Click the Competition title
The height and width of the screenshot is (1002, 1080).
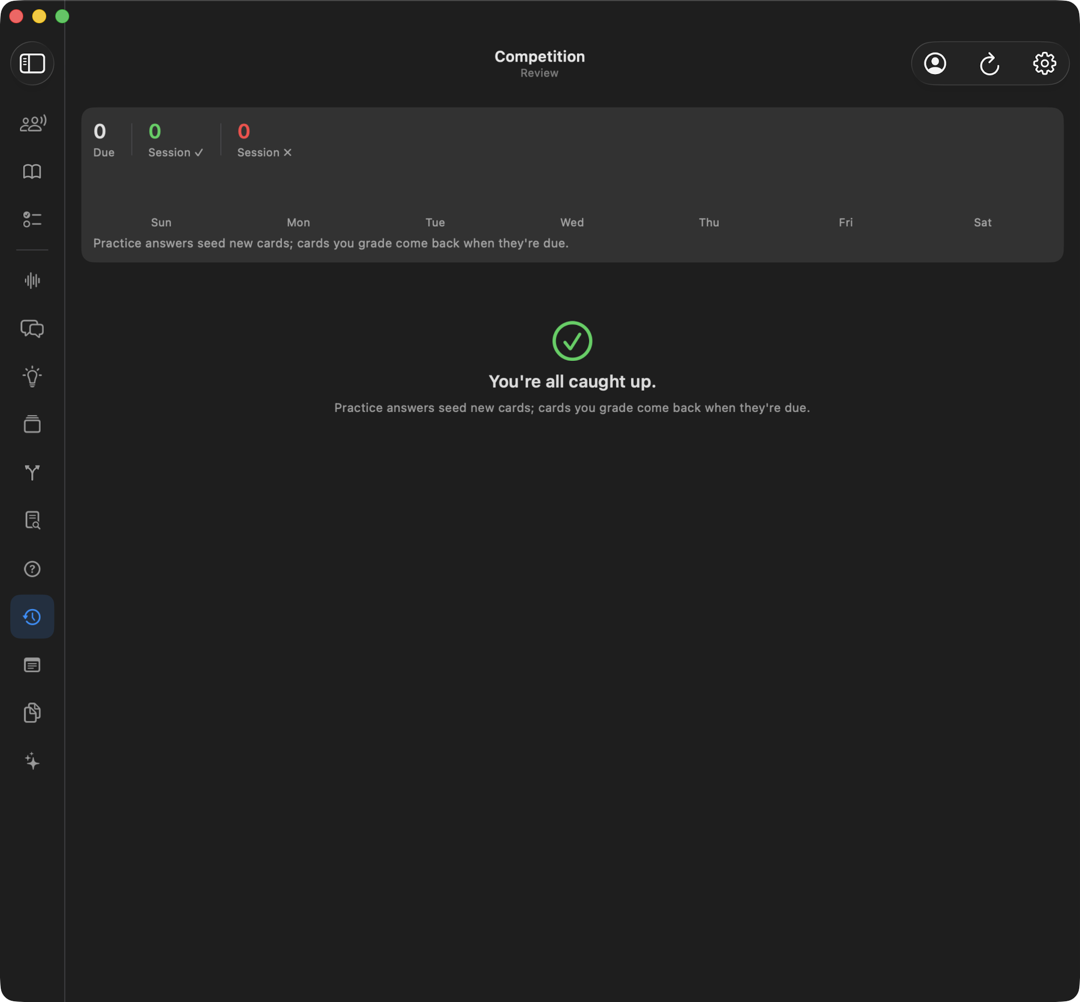(x=539, y=56)
